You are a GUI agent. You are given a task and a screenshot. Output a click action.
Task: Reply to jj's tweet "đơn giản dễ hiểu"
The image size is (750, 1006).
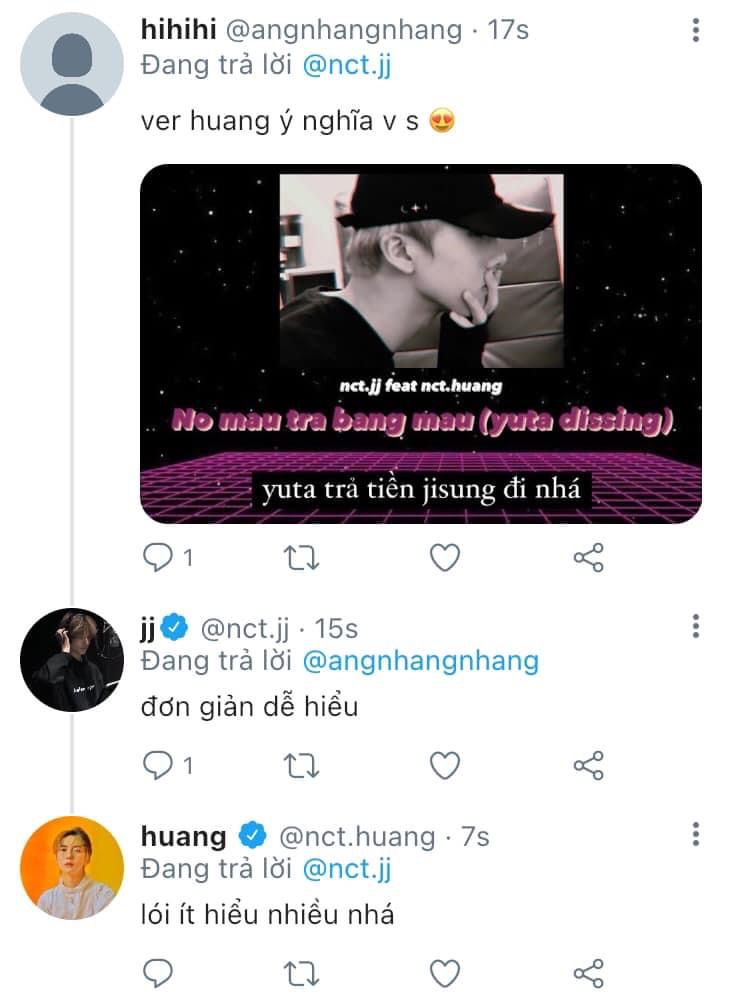pyautogui.click(x=158, y=765)
